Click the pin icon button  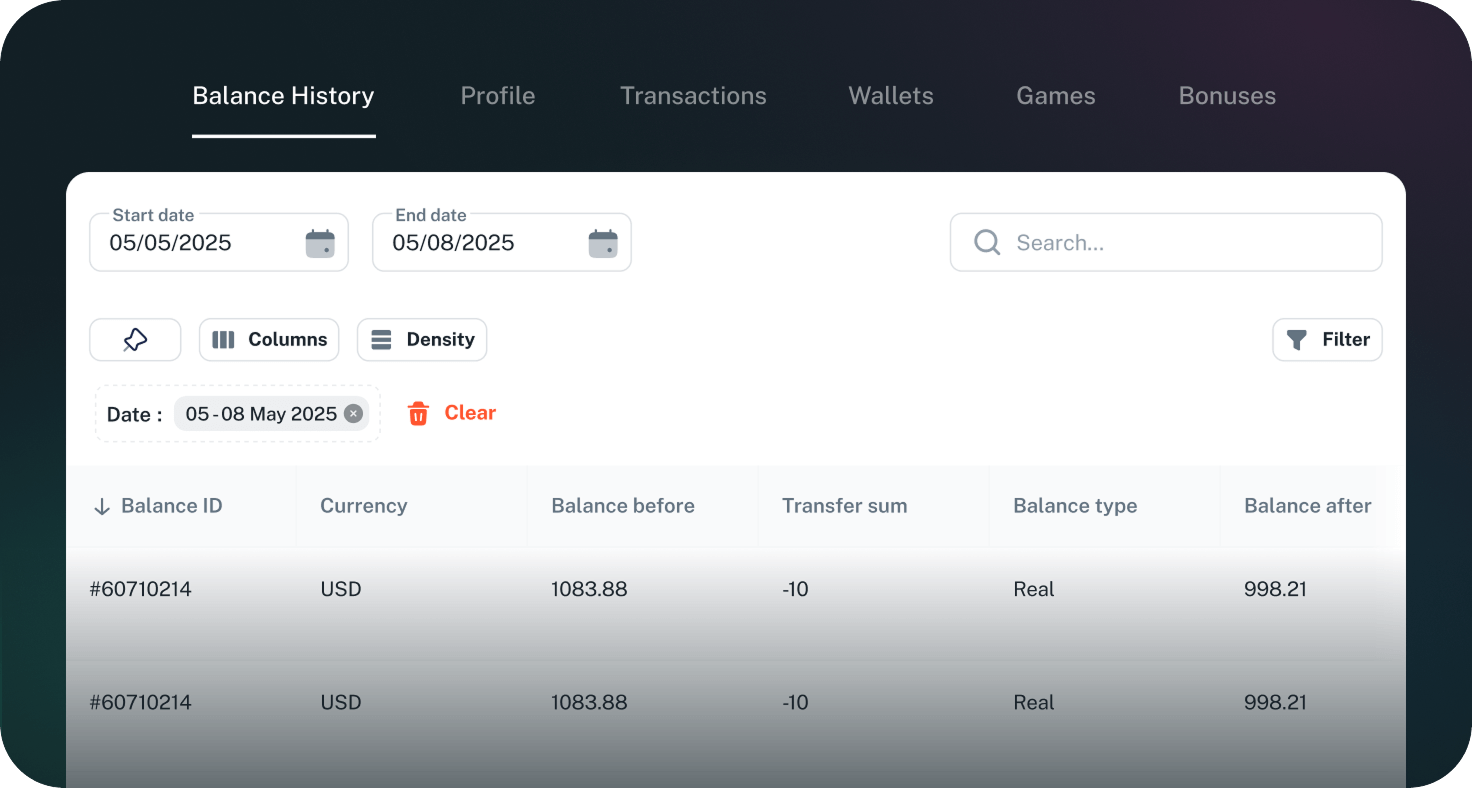click(x=135, y=340)
